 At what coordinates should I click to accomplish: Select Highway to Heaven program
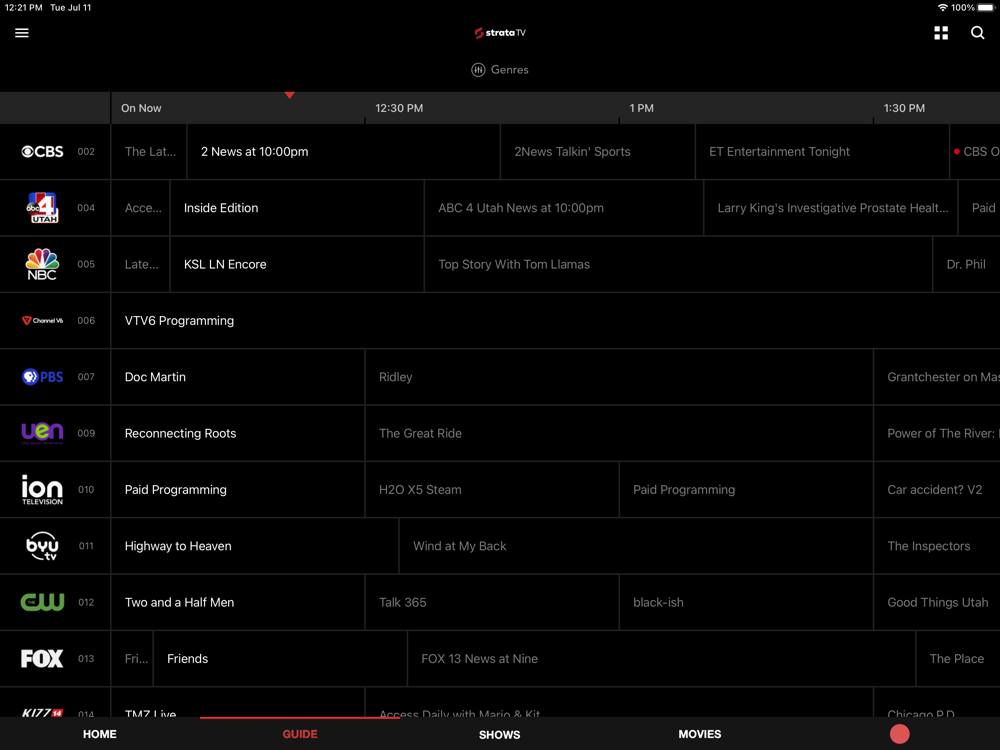coord(255,546)
